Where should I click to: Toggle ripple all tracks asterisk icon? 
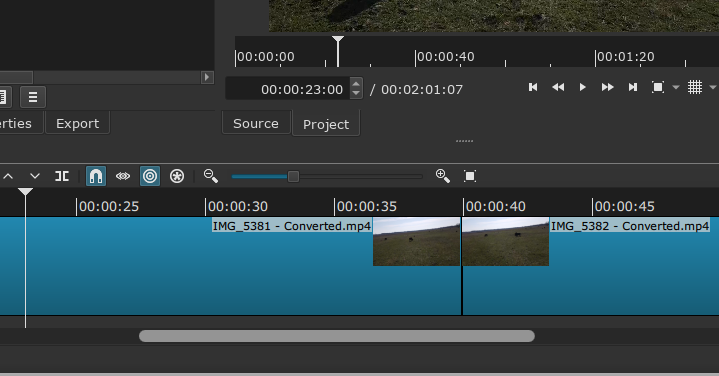(x=177, y=176)
